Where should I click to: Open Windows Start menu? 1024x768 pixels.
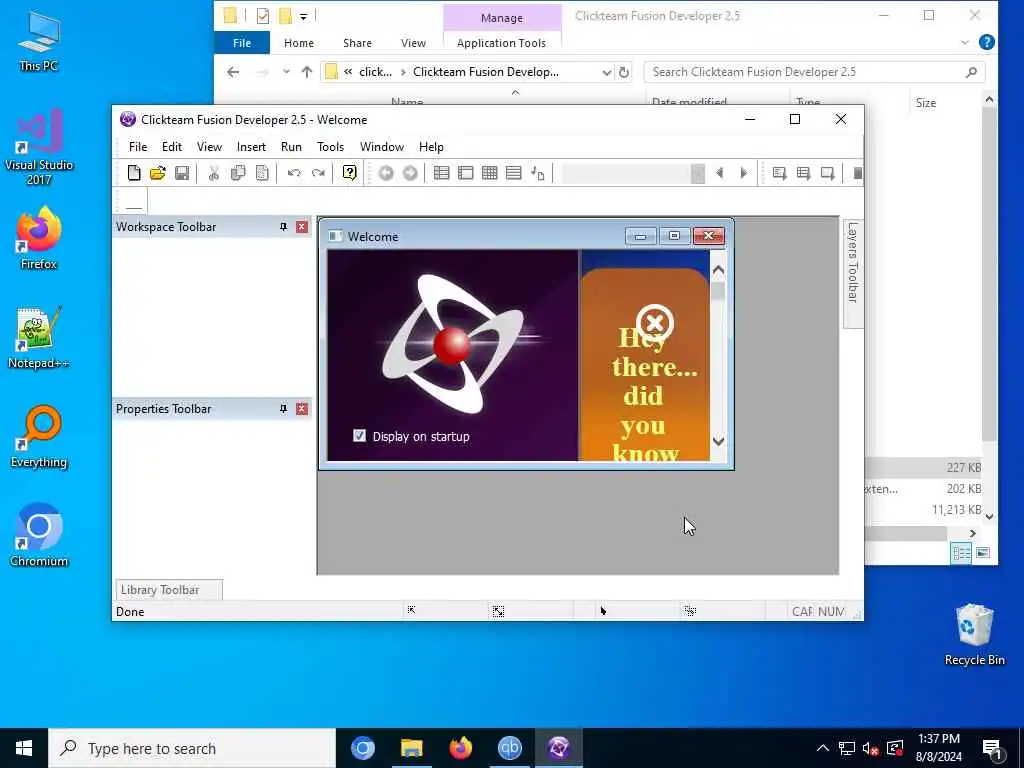click(24, 748)
